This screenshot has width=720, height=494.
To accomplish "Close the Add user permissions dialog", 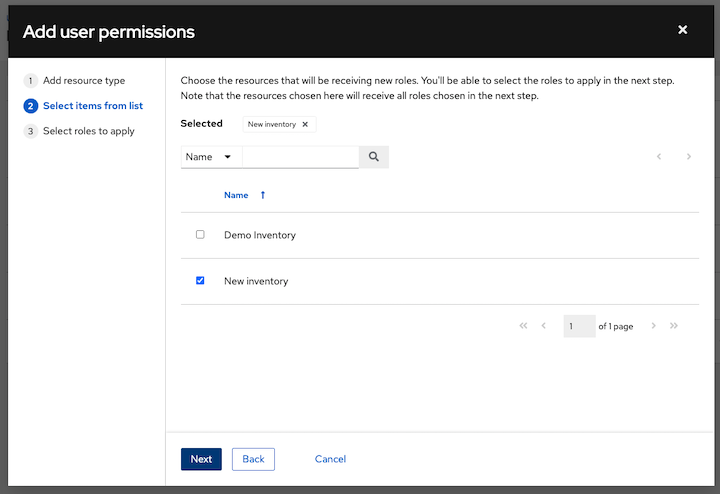I will [683, 30].
